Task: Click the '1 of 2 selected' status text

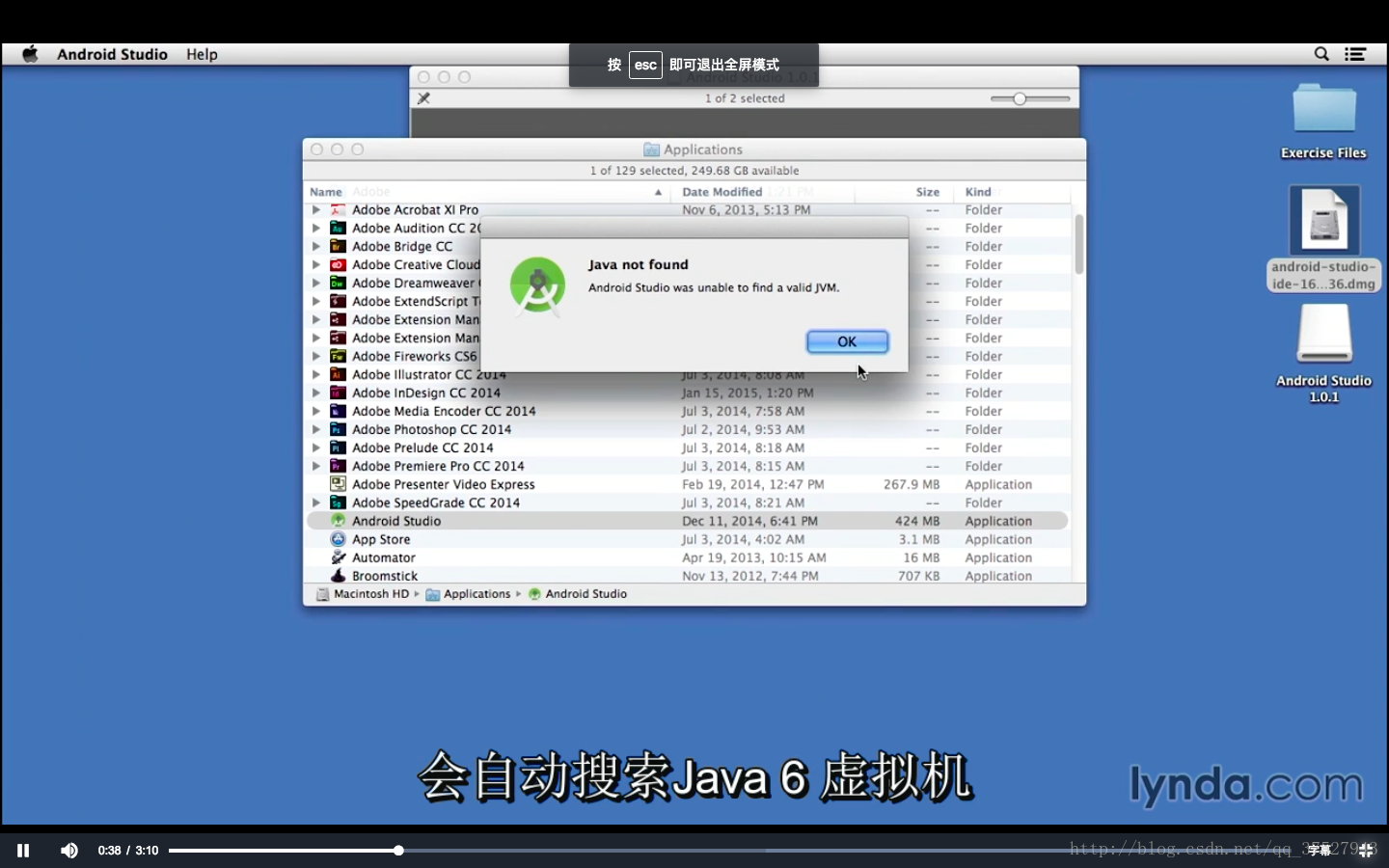Action: pyautogui.click(x=745, y=98)
